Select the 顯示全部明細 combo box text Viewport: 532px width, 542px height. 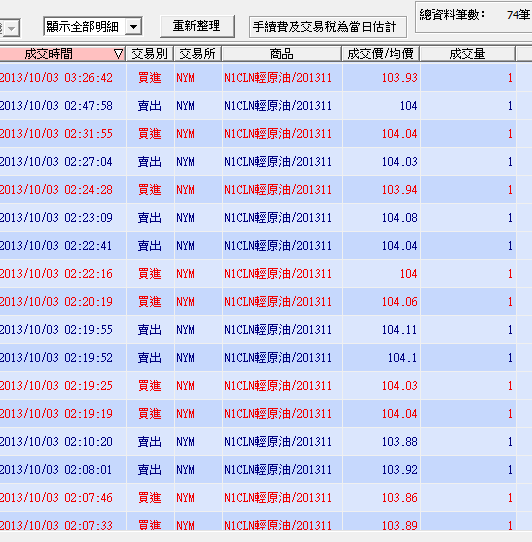pyautogui.click(x=84, y=27)
